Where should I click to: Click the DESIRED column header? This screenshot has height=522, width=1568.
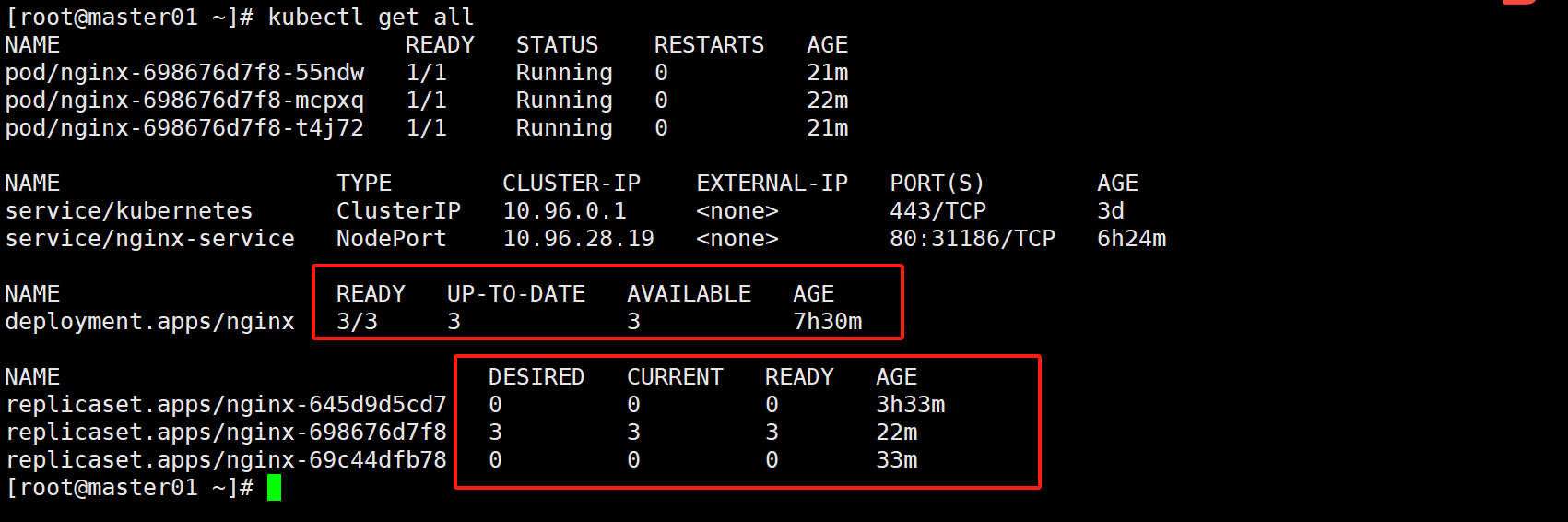tap(536, 377)
